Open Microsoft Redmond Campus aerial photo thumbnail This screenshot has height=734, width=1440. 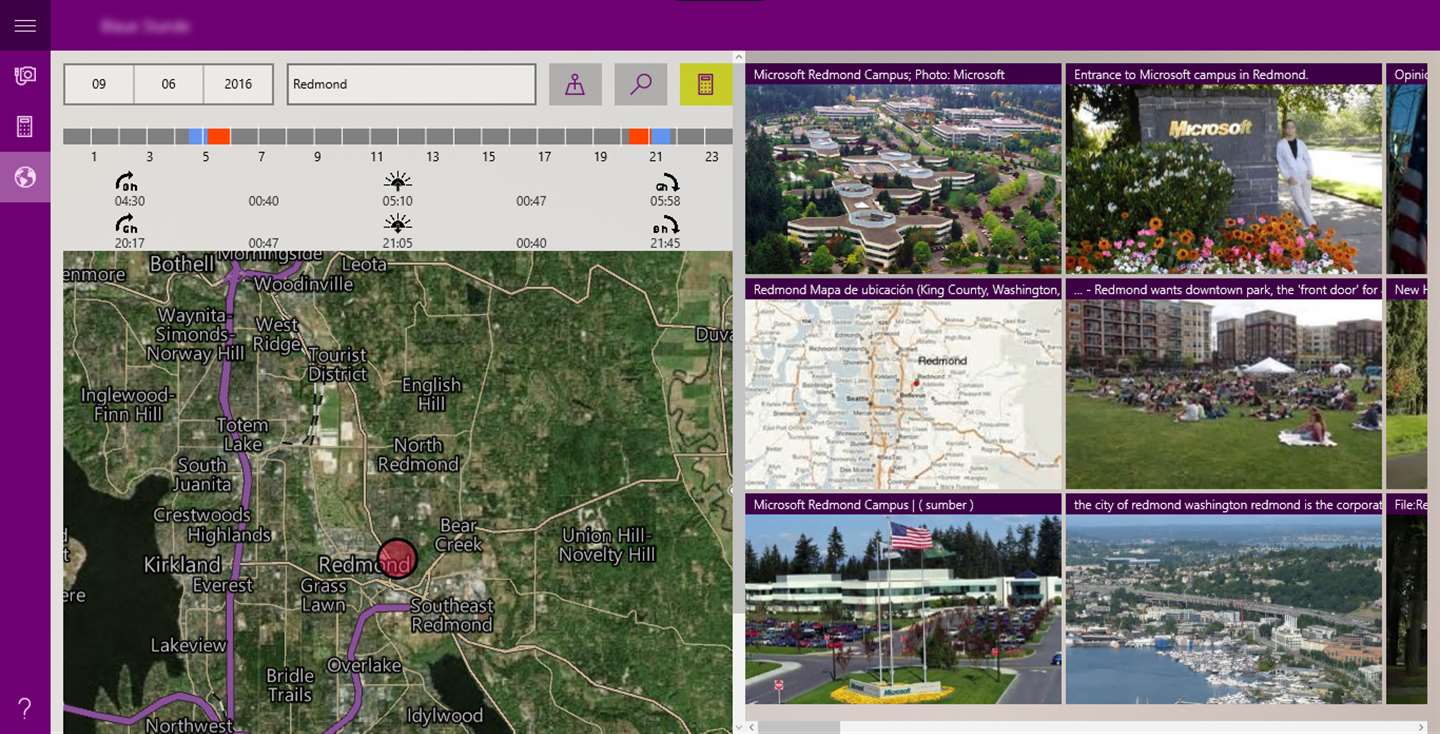click(x=903, y=169)
